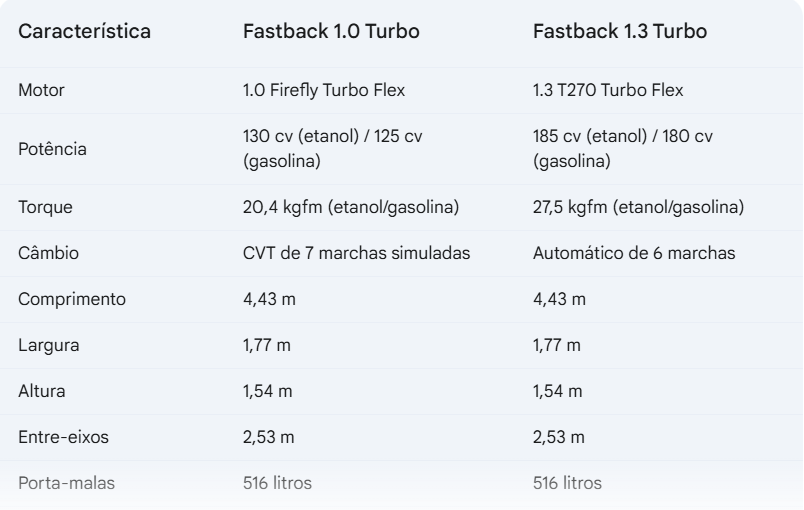Select the Fastback 1.3 Turbo column header
Viewport: 804px width, 510px height.
621,31
